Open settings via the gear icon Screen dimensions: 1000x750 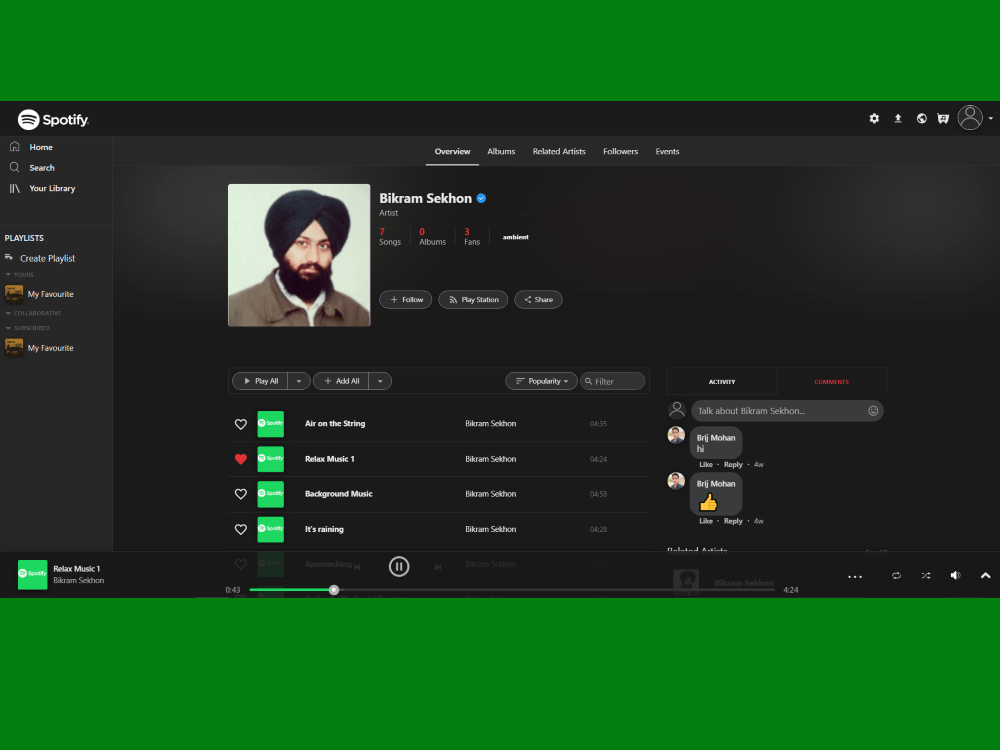[x=873, y=118]
